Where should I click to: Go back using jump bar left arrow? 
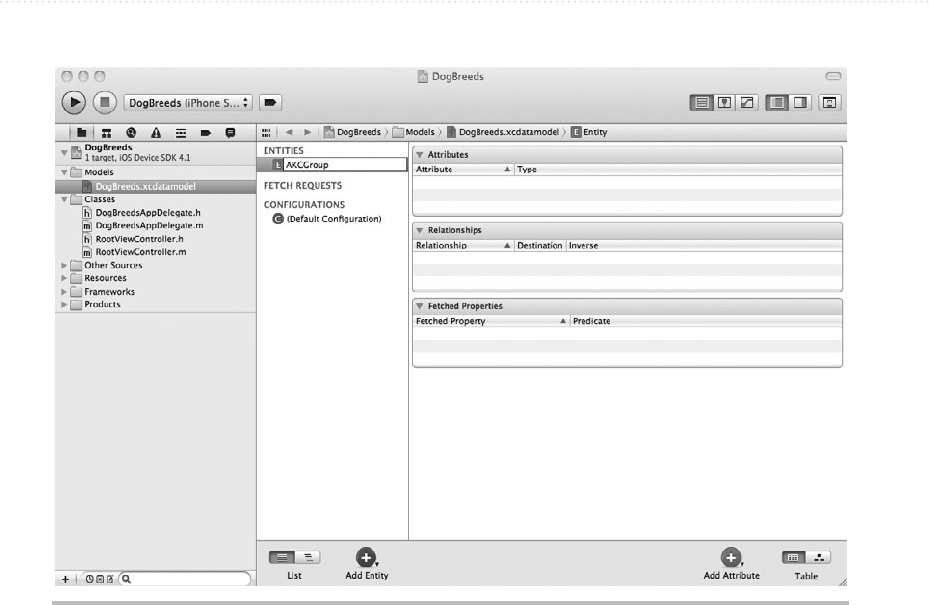[289, 132]
